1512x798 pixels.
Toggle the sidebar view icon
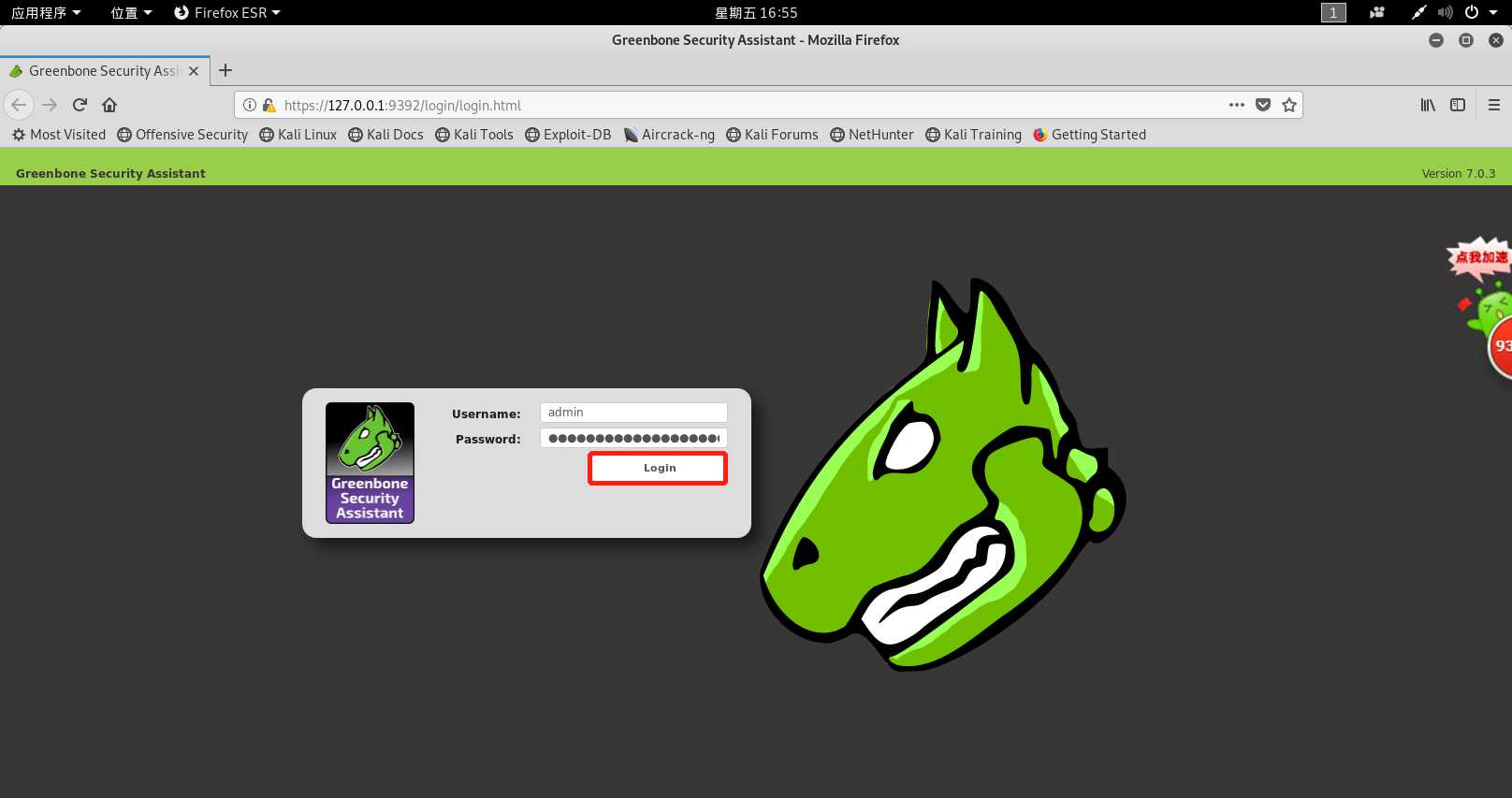pyautogui.click(x=1458, y=105)
